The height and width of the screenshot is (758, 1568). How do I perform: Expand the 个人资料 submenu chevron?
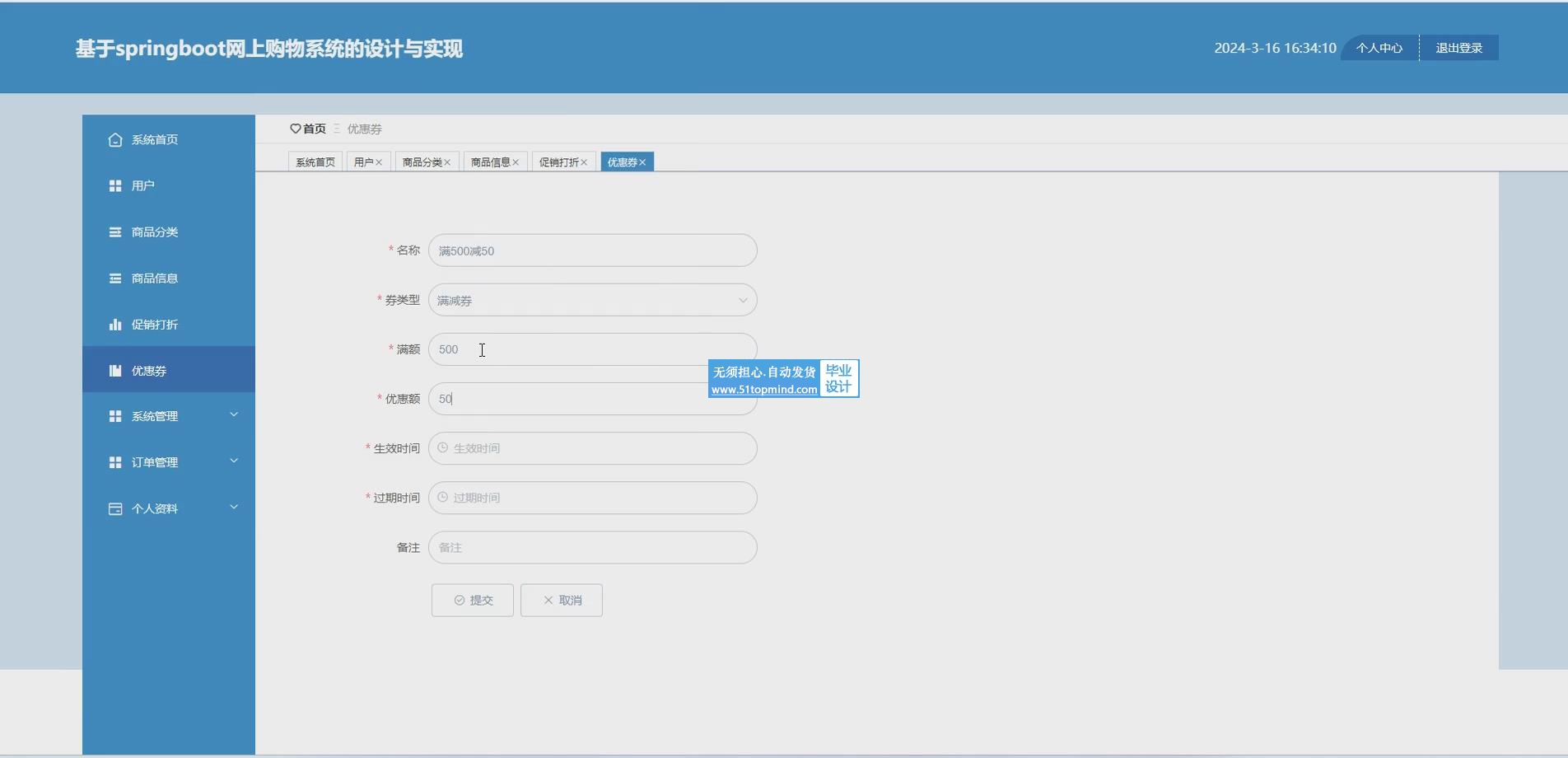tap(234, 507)
